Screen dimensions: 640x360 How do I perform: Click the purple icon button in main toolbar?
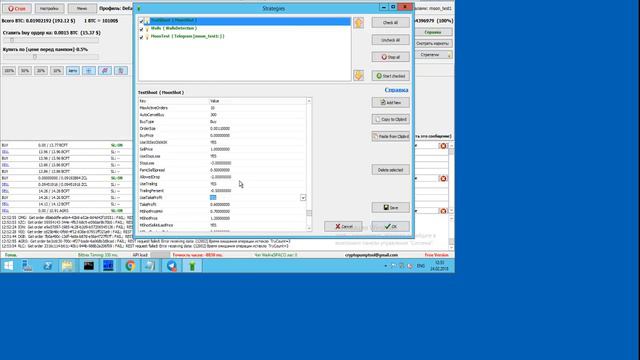point(104,71)
